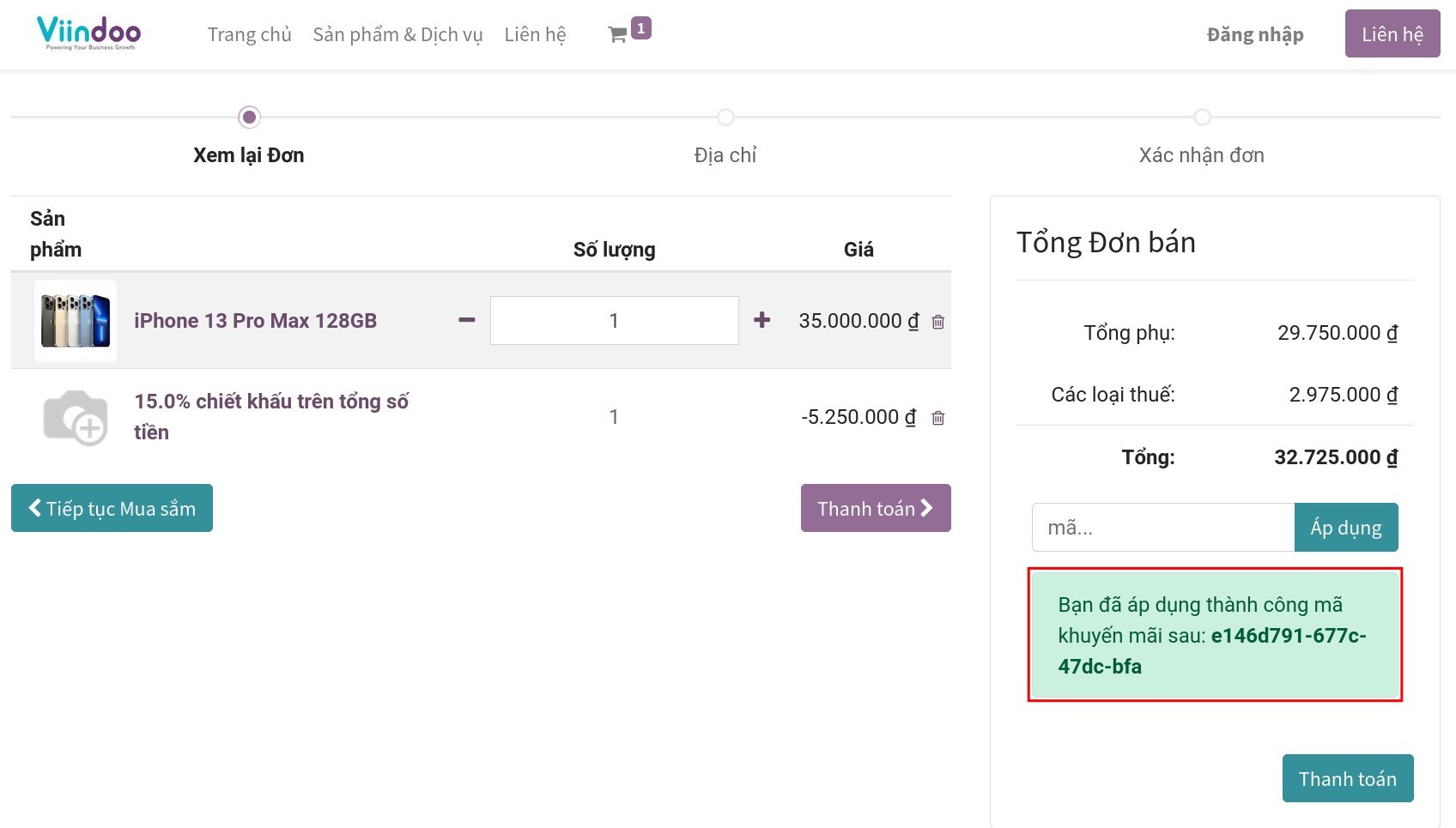Image resolution: width=1456 pixels, height=828 pixels.
Task: Go to the Địa chỉ step
Action: [725, 117]
